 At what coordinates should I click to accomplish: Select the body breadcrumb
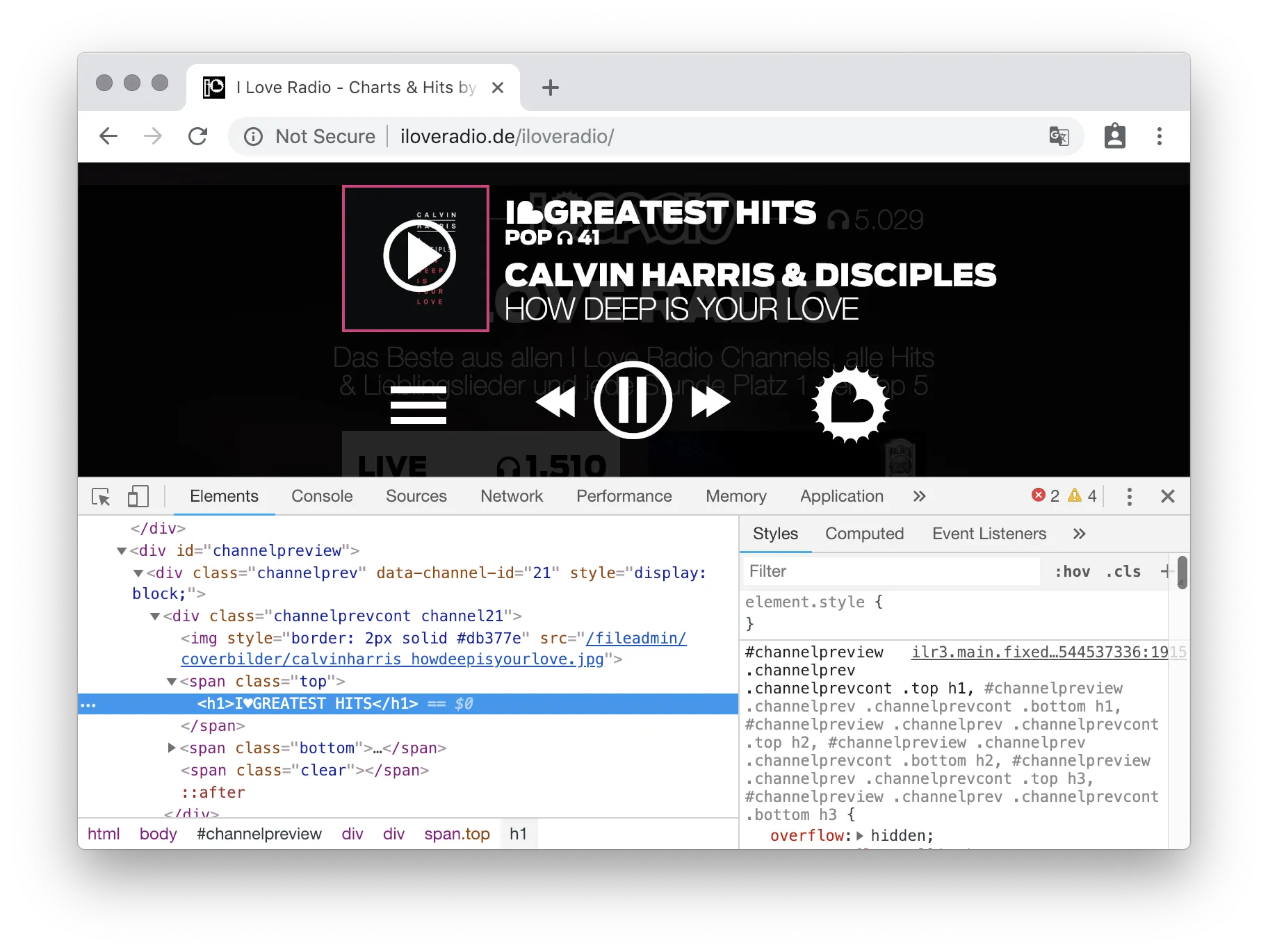point(158,834)
